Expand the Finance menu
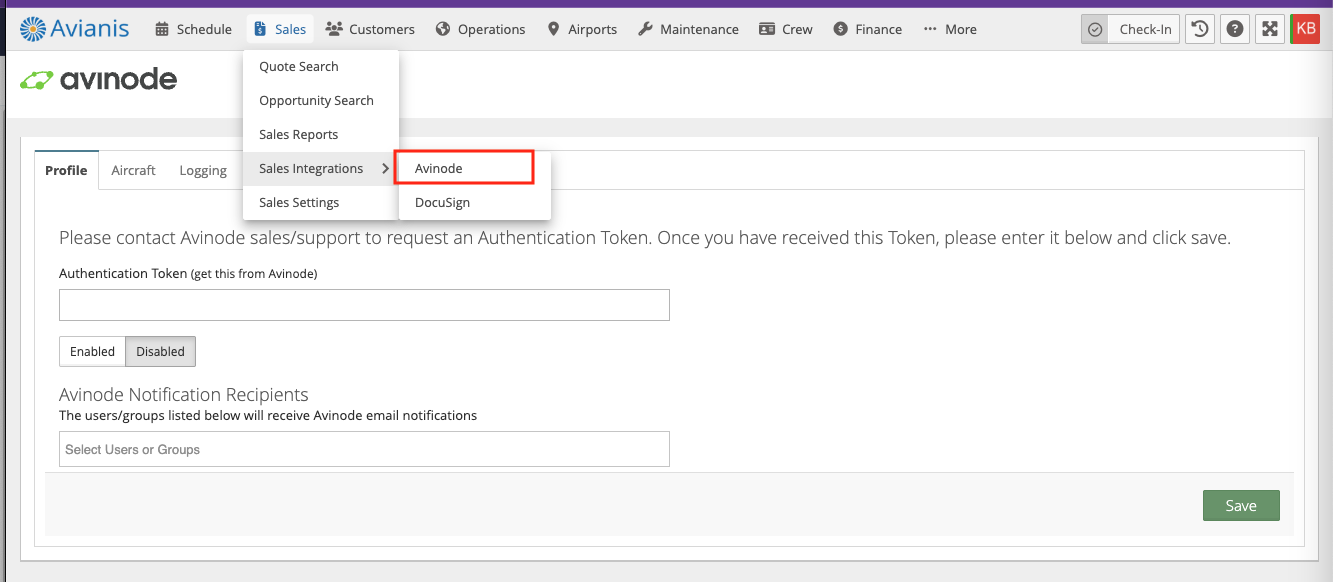The width and height of the screenshot is (1333, 582). click(867, 29)
